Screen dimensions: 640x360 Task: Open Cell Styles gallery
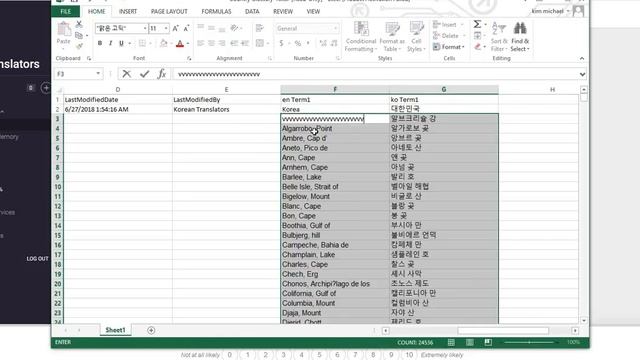[416, 36]
